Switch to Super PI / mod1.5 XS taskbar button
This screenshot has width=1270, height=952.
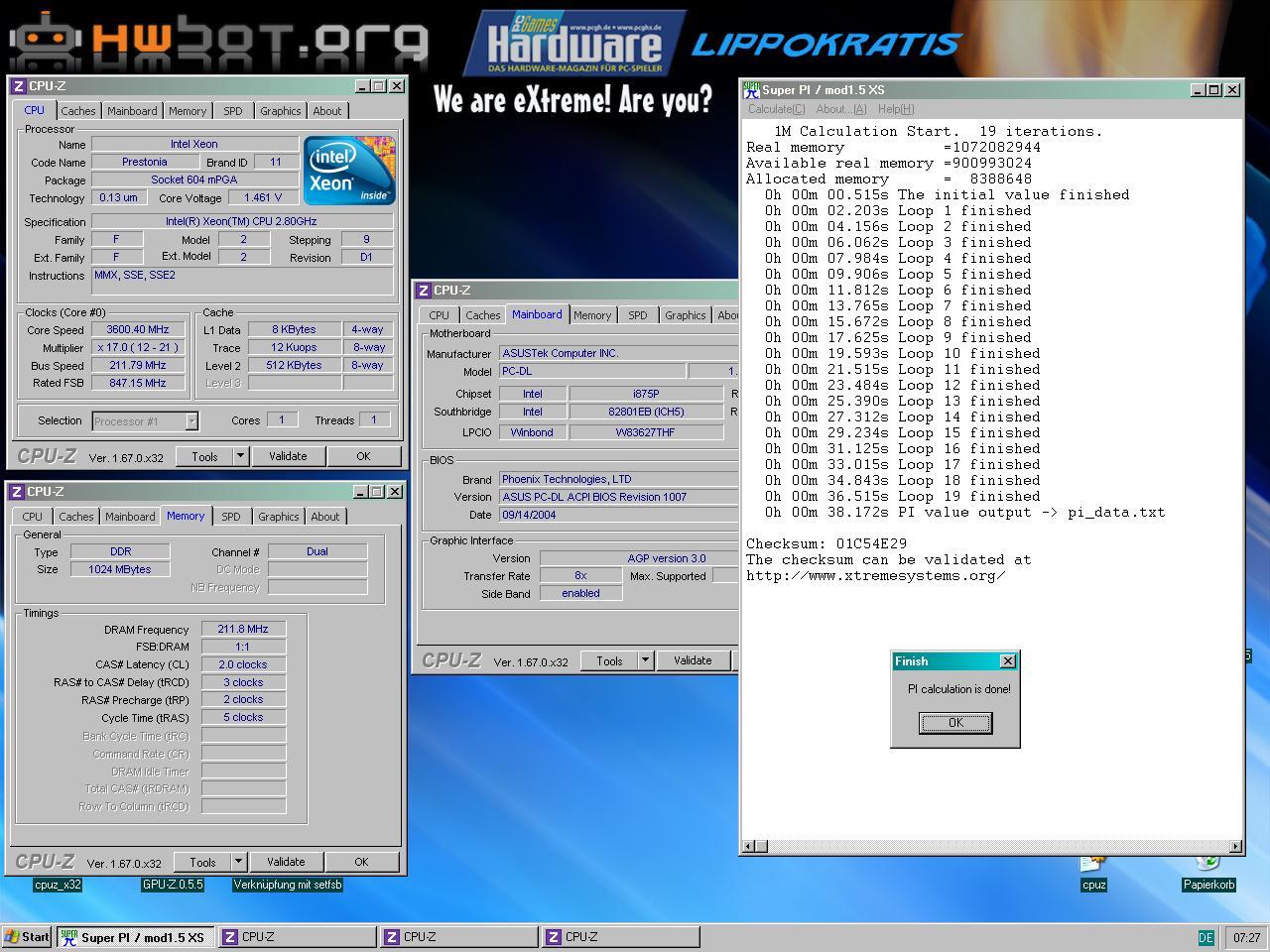click(135, 937)
